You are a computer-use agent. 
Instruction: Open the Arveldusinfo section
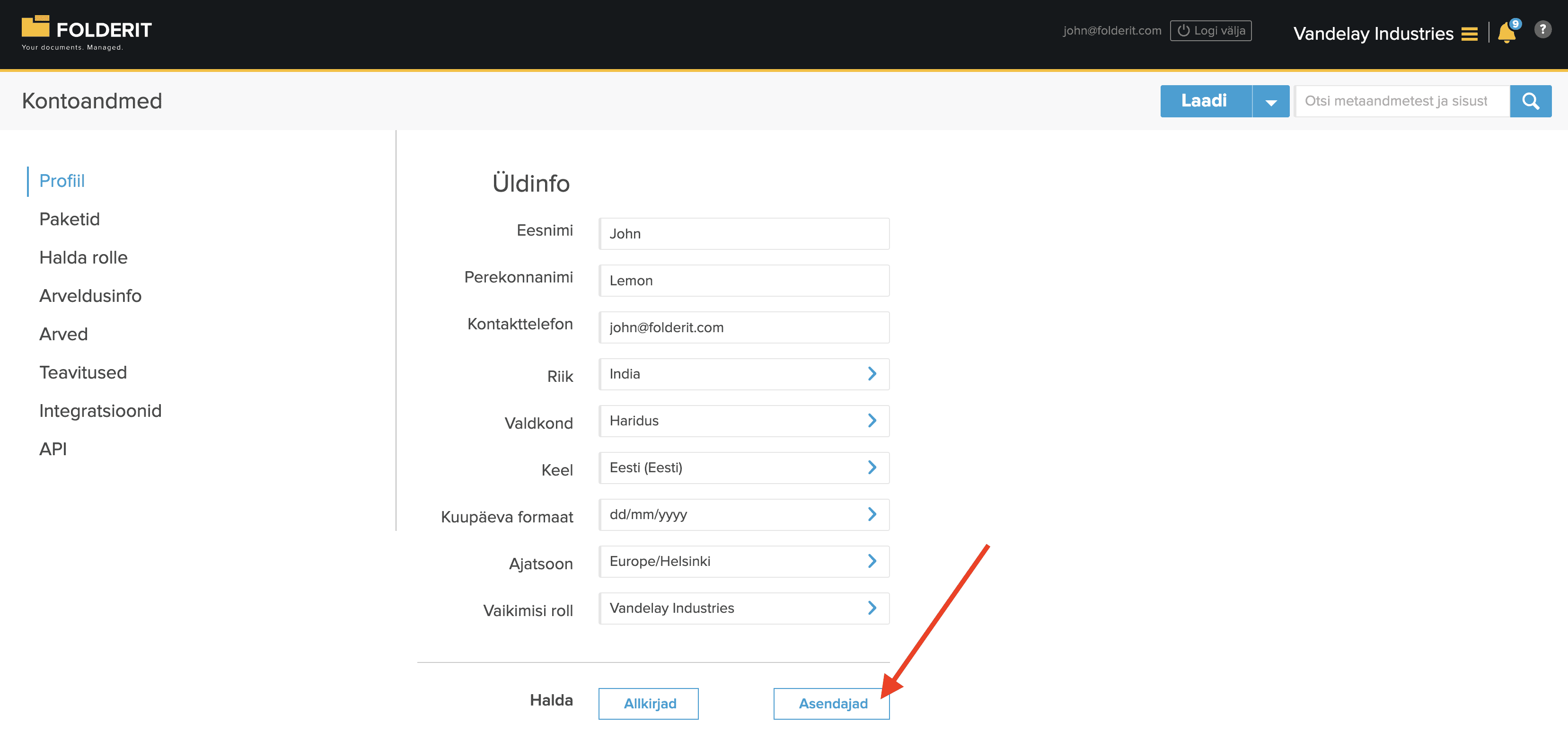click(90, 296)
